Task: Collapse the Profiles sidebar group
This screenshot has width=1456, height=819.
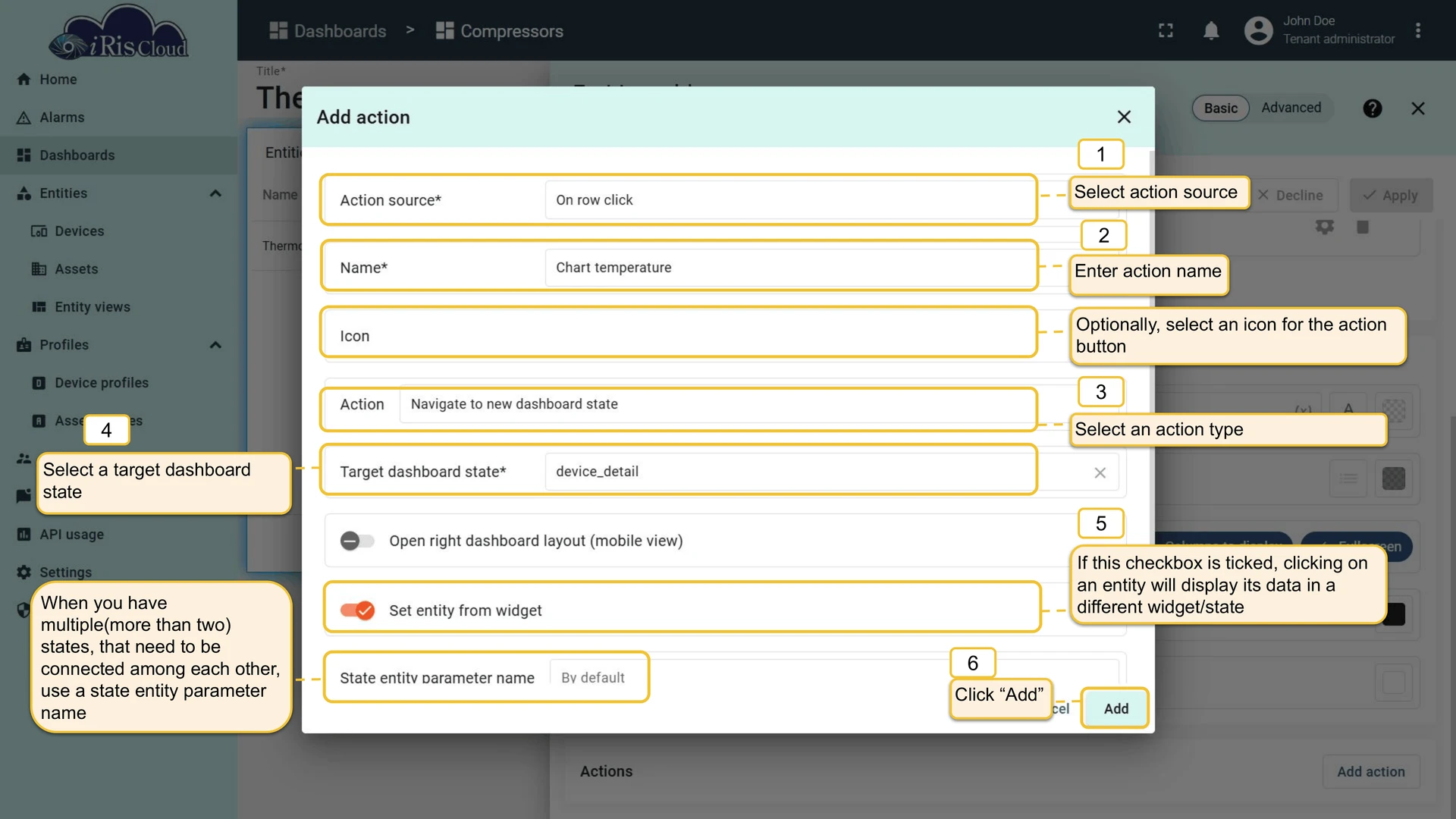Action: click(215, 344)
